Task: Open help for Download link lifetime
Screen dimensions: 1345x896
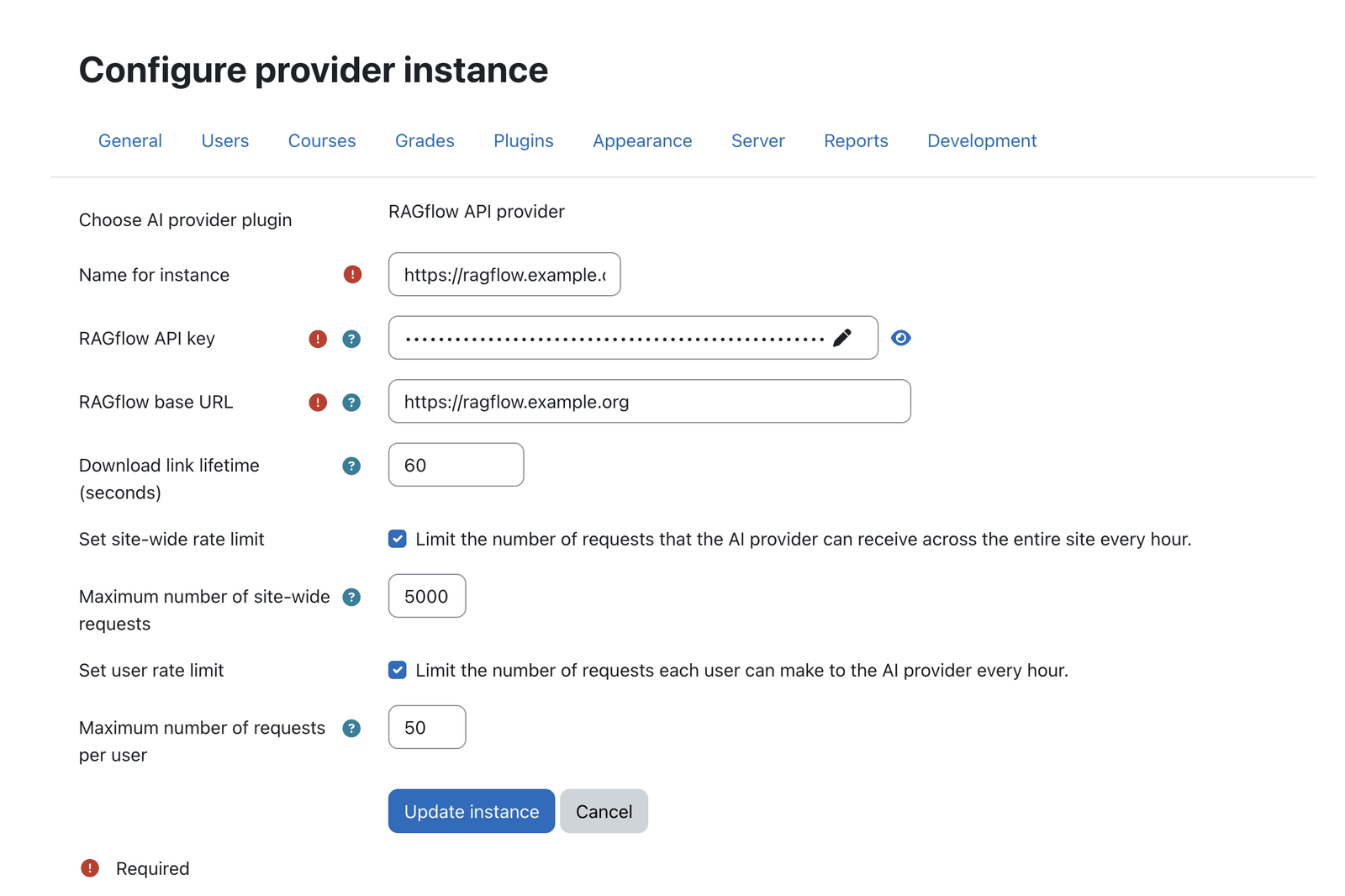Action: point(351,466)
